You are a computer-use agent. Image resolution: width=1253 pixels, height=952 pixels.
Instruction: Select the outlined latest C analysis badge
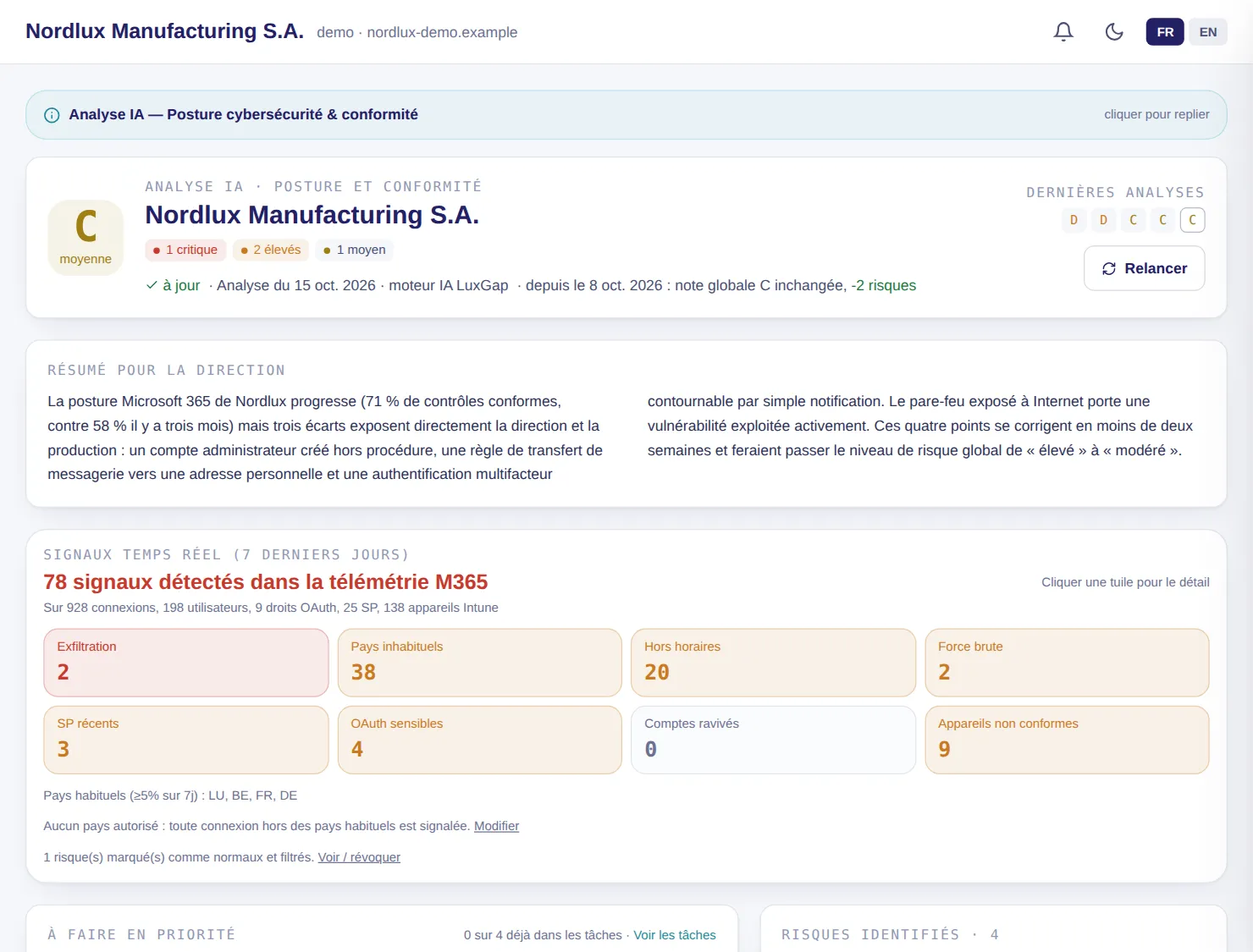click(x=1192, y=220)
